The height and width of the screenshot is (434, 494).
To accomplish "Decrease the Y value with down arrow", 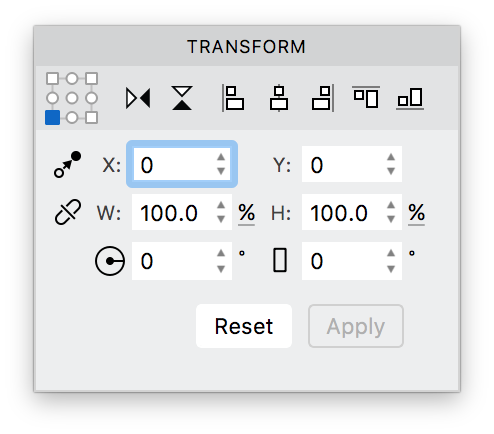I will click(391, 171).
